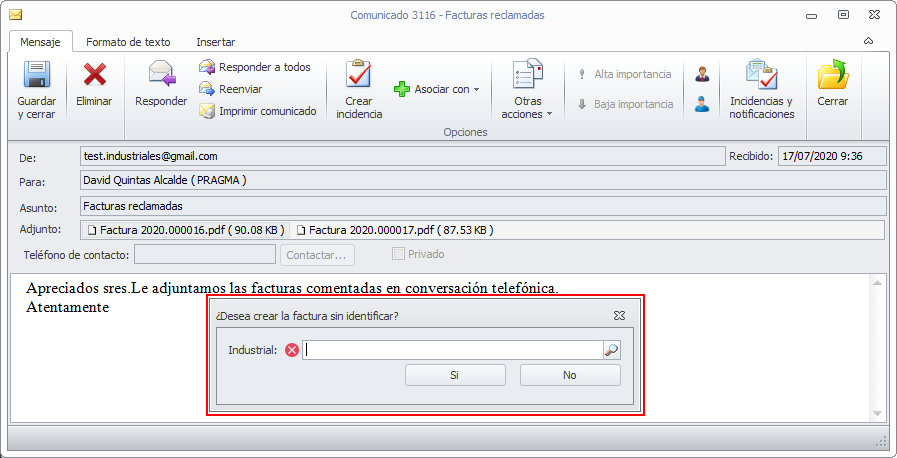Viewport: 897px width, 458px height.
Task: Click the Responder envelope icon
Action: [162, 74]
